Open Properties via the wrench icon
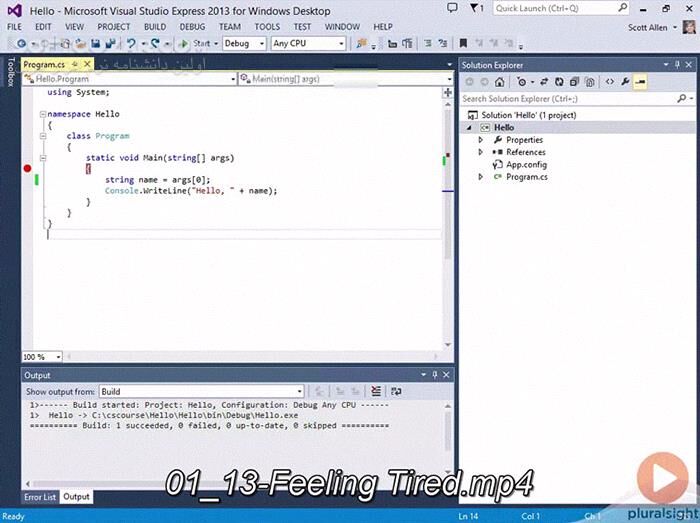Image resolution: width=700 pixels, height=523 pixels. coord(625,82)
